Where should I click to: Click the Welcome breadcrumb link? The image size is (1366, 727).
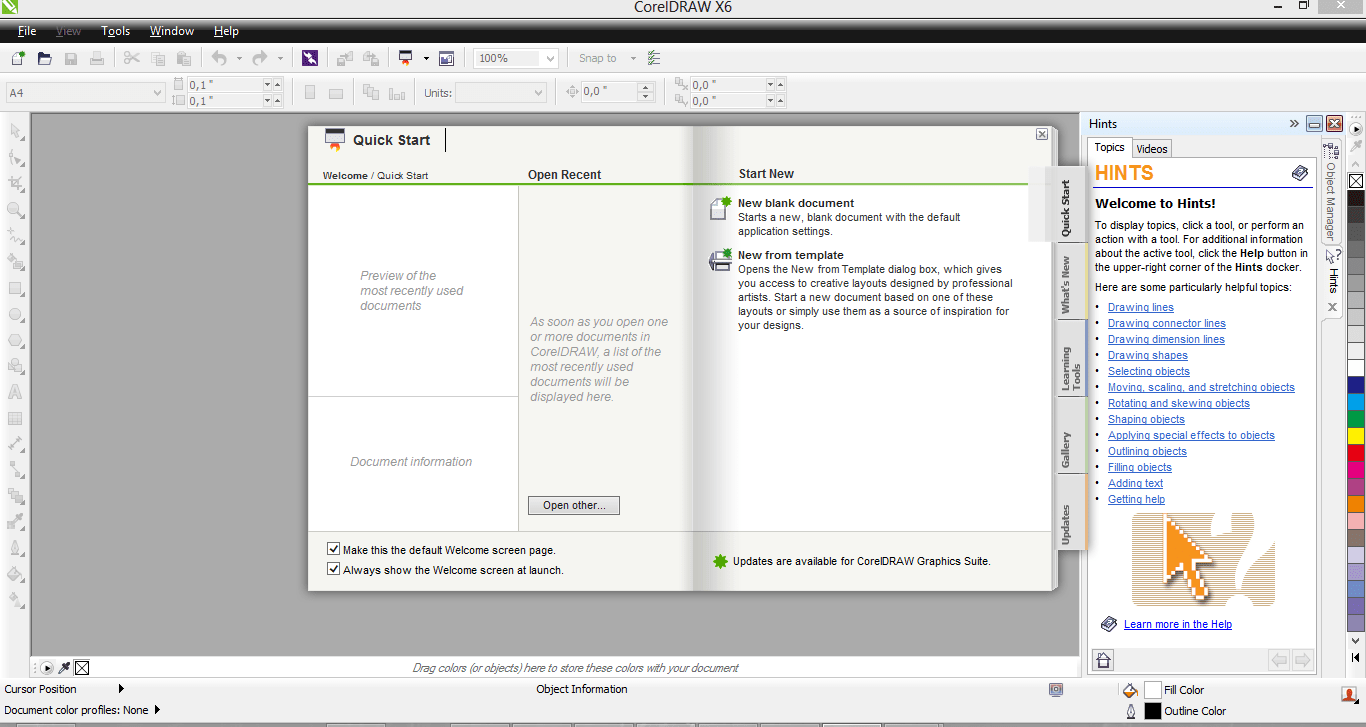(x=345, y=175)
